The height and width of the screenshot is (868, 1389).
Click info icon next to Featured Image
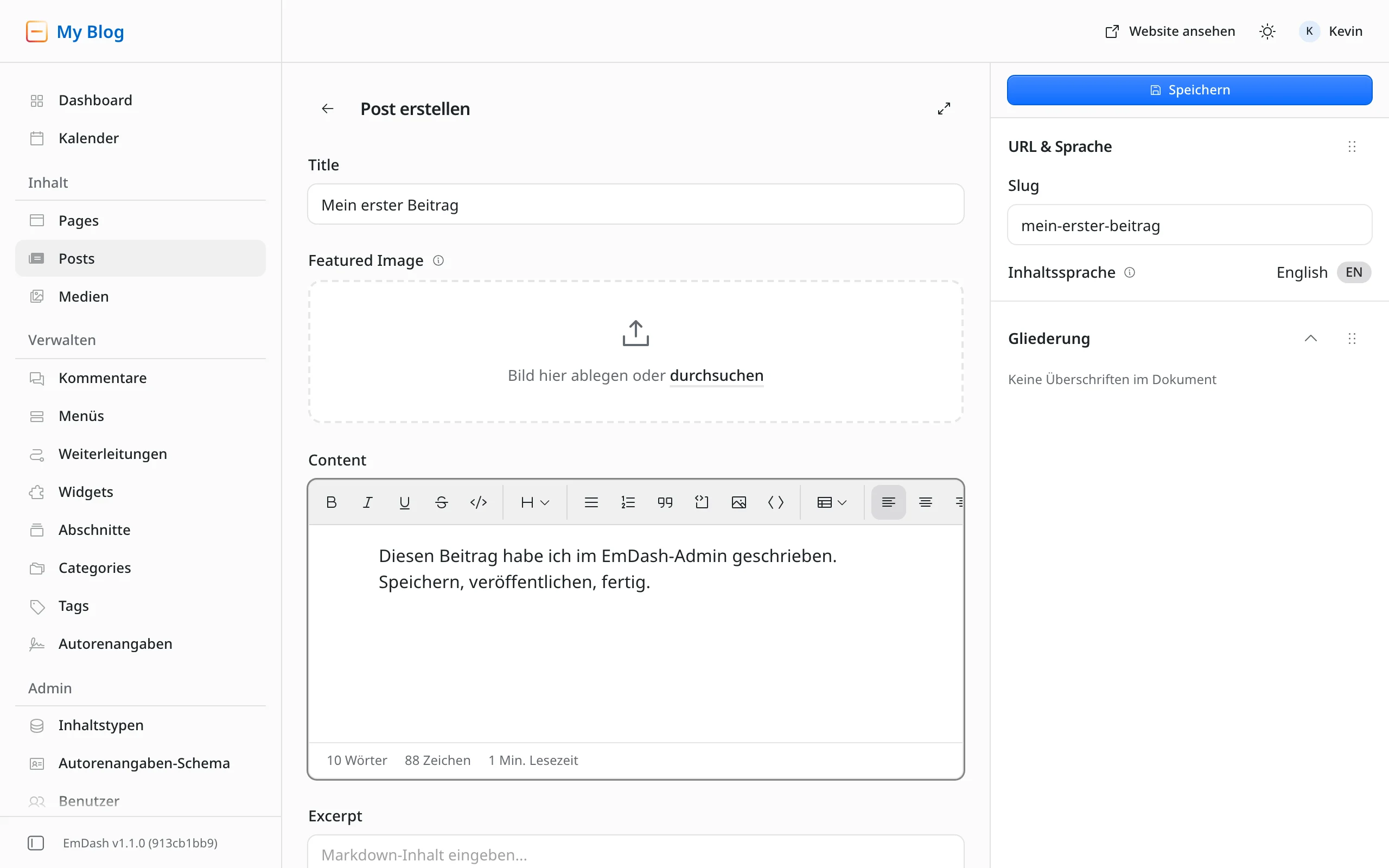tap(438, 260)
